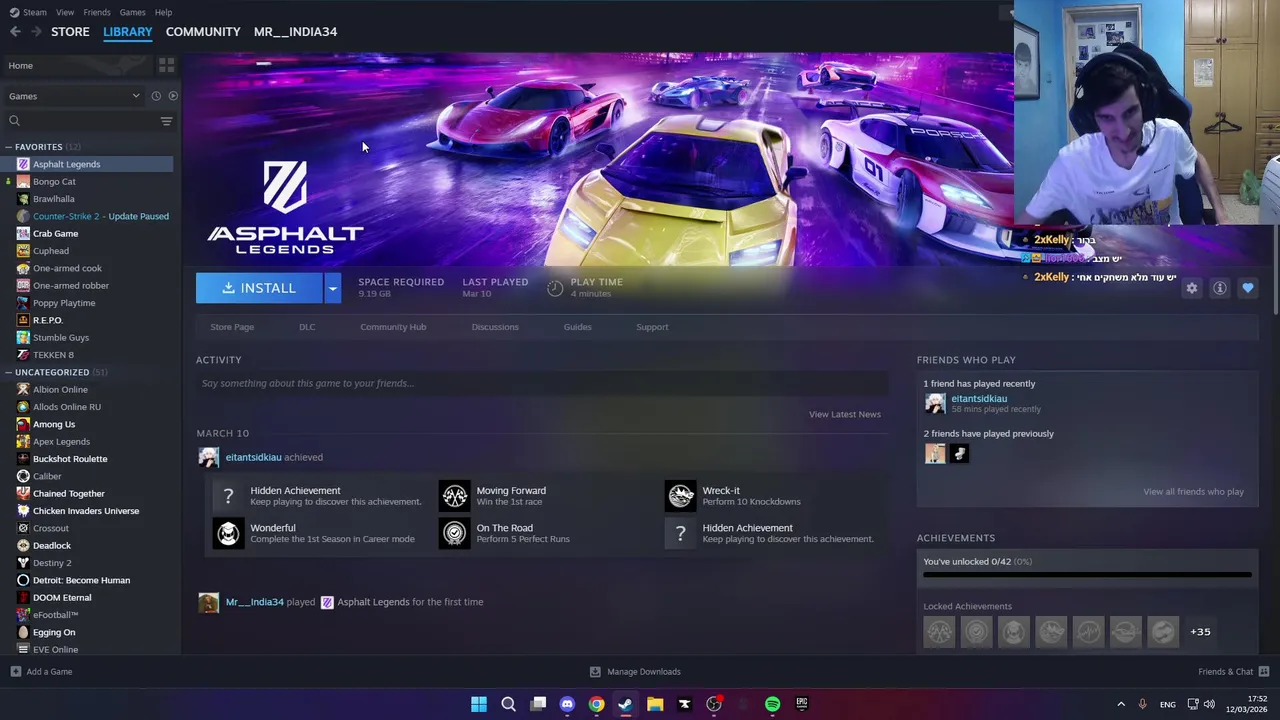Open the Guides link
Screen dimensions: 1280x720
pyautogui.click(x=577, y=327)
